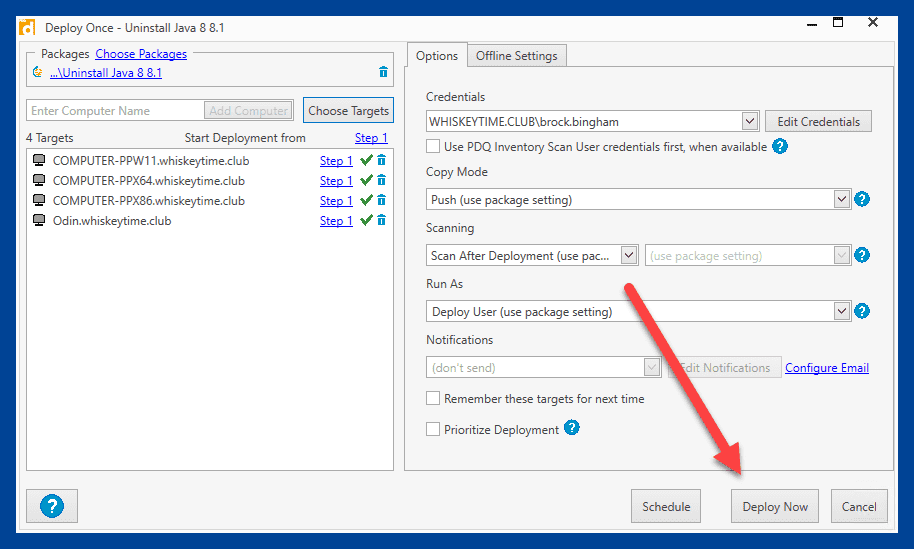
Task: Click the Edit Credentials button
Action: [x=818, y=121]
